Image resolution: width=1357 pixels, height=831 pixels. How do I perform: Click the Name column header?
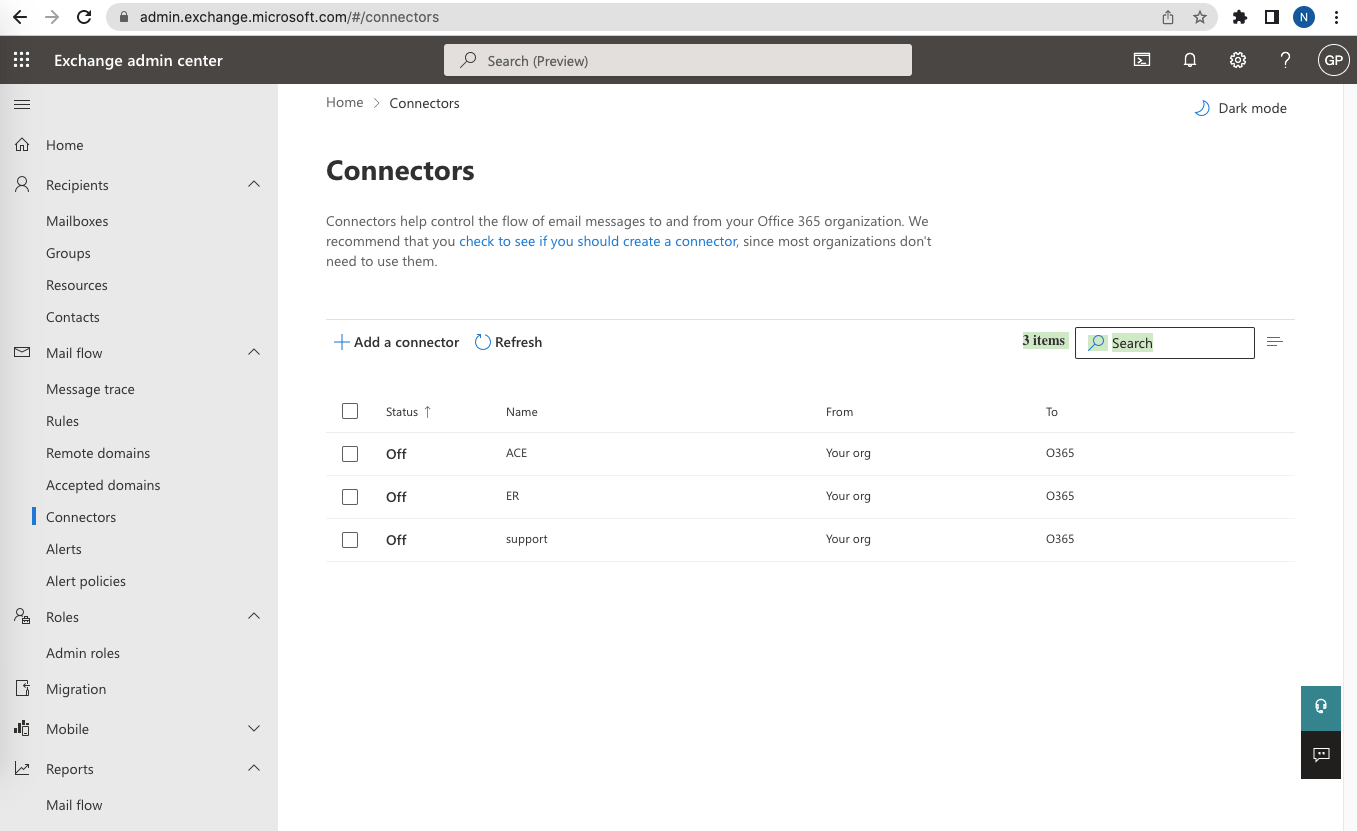point(522,412)
